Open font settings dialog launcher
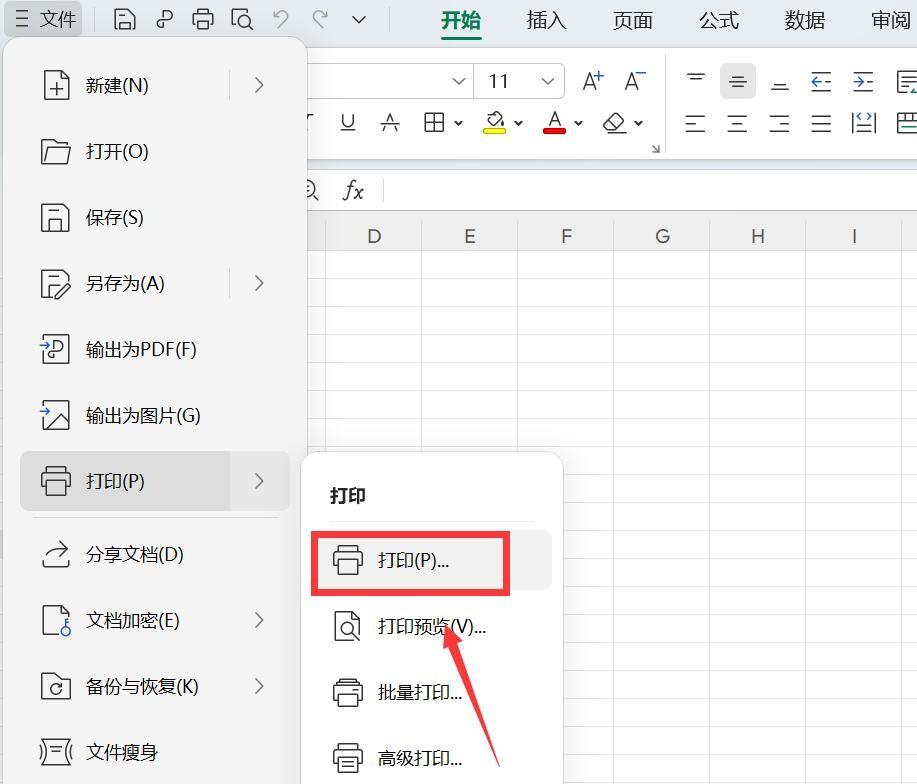 point(656,149)
